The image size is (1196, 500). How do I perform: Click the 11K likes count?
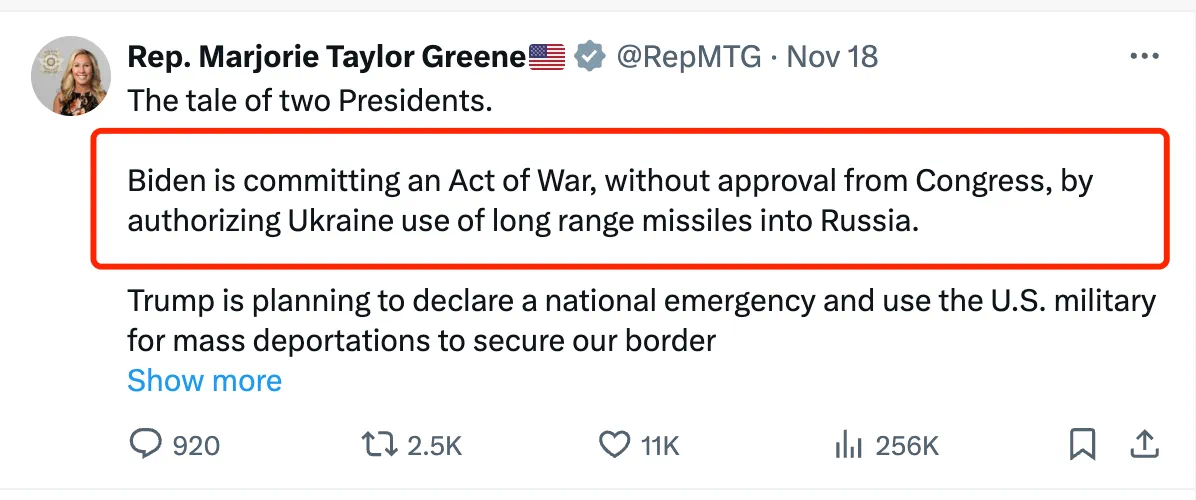click(660, 446)
